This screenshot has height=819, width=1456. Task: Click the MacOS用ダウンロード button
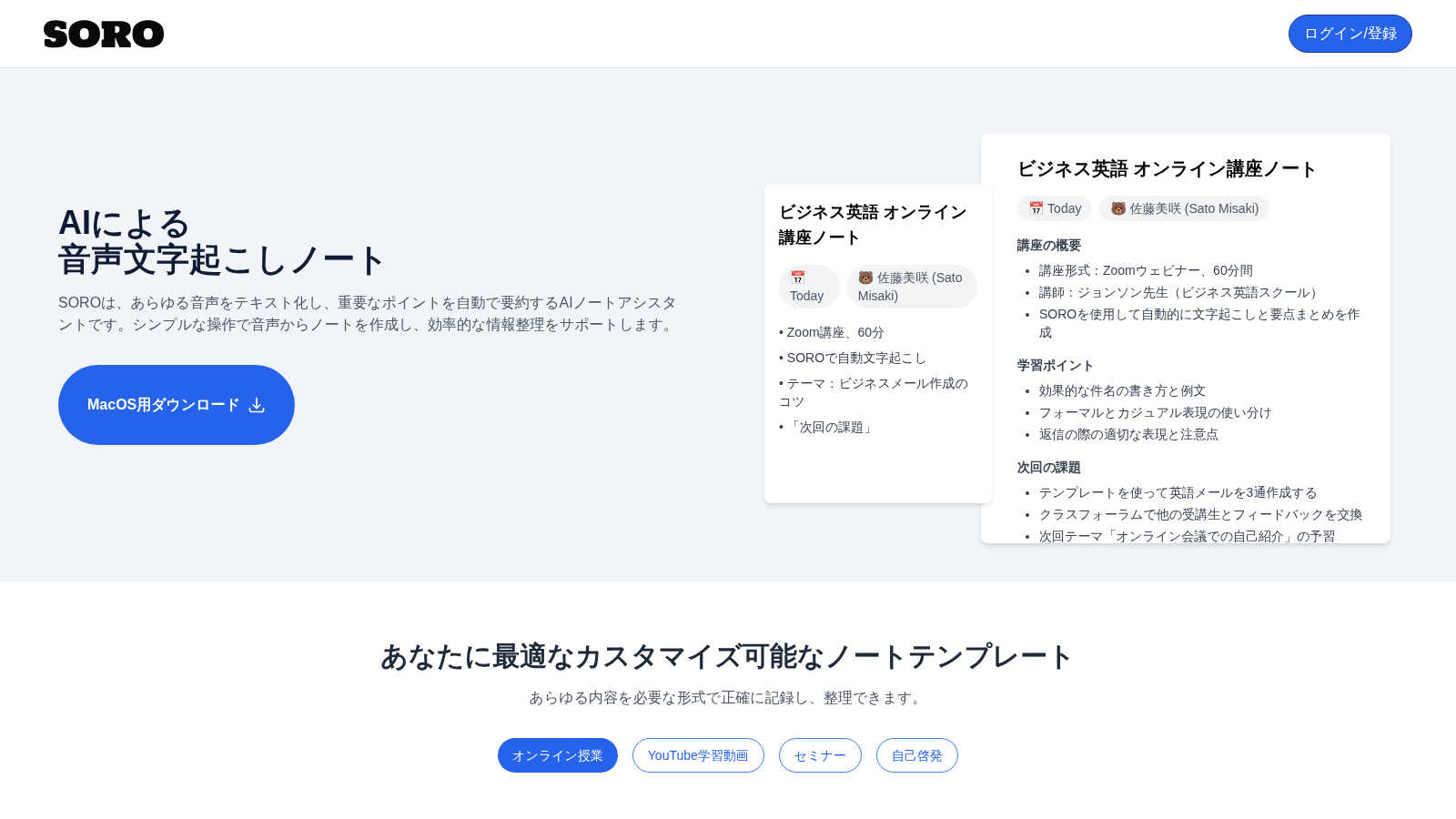(x=177, y=405)
